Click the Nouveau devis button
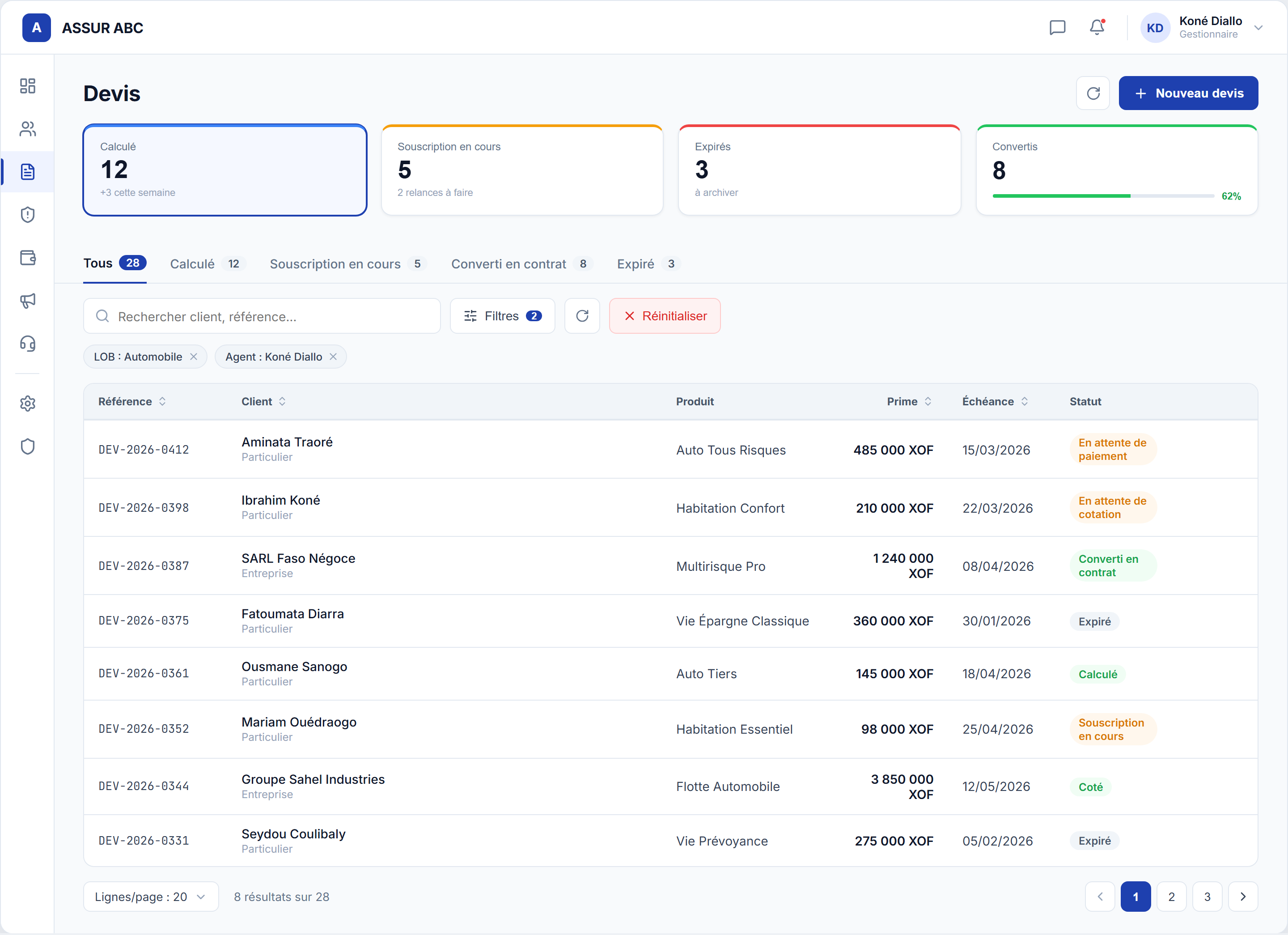 point(1189,93)
